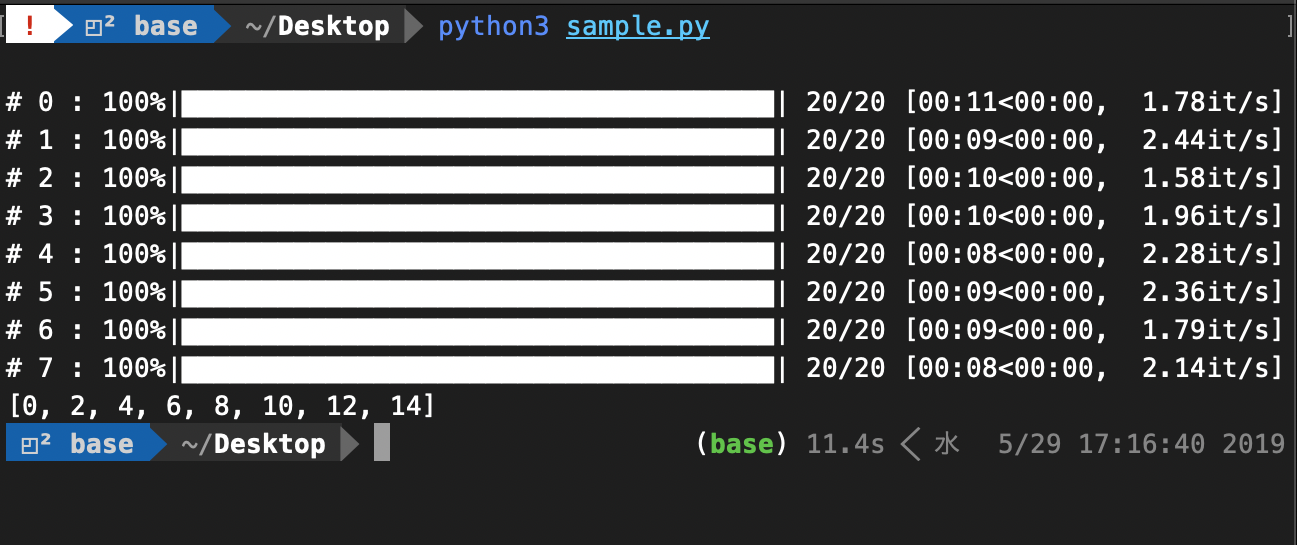Viewport: 1297px width, 545px height.
Task: Click the # 3 progress bar
Action: click(478, 216)
